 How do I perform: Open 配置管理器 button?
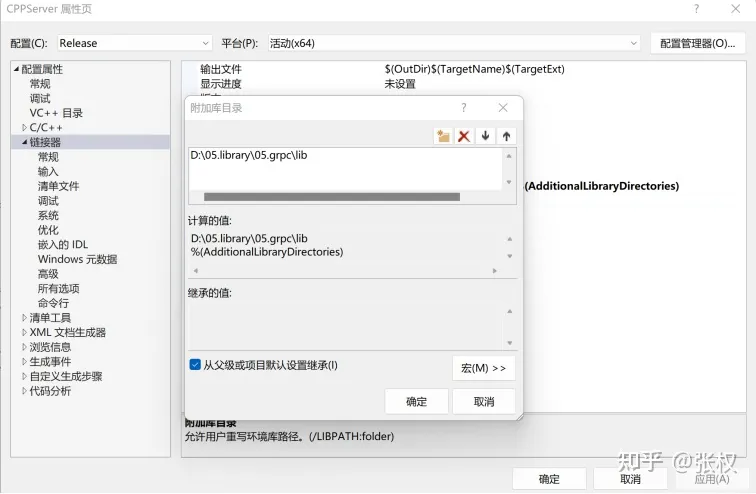[x=699, y=43]
